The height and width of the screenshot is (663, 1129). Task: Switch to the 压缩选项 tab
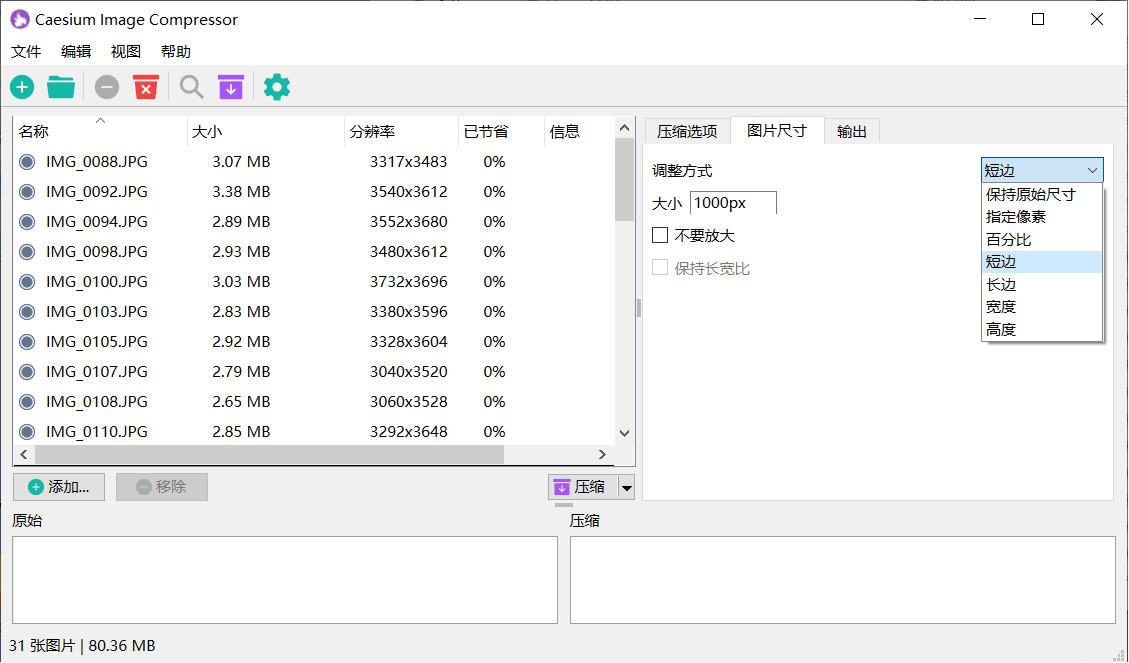(x=686, y=132)
